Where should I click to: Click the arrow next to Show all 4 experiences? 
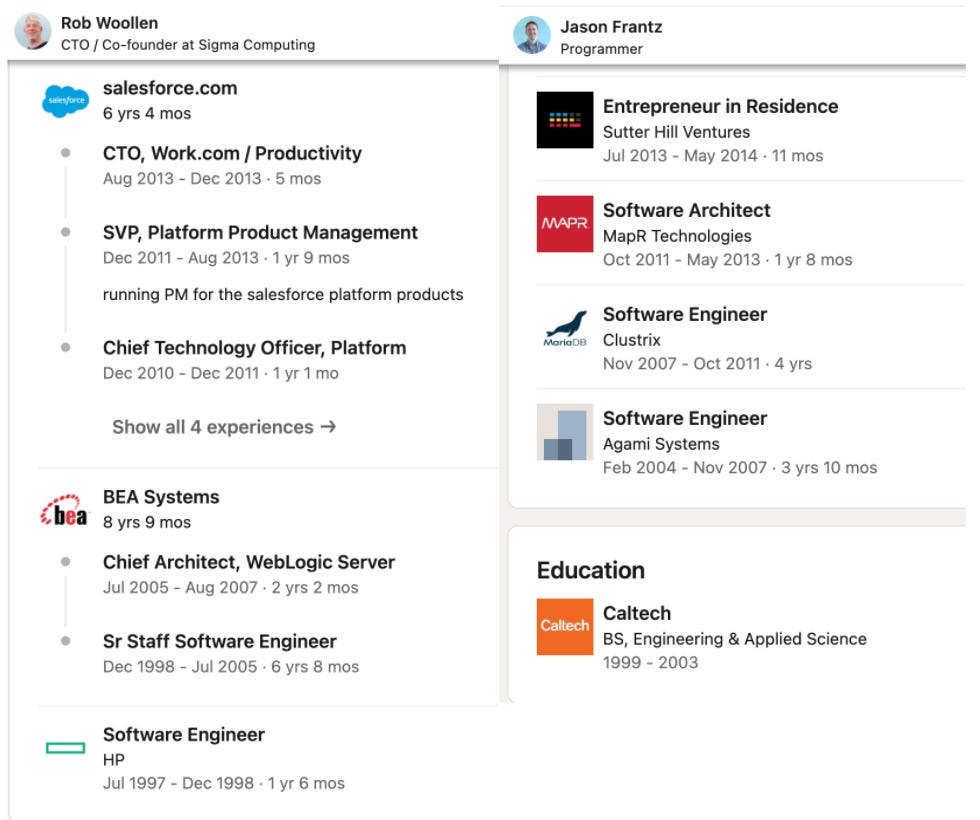pyautogui.click(x=328, y=427)
